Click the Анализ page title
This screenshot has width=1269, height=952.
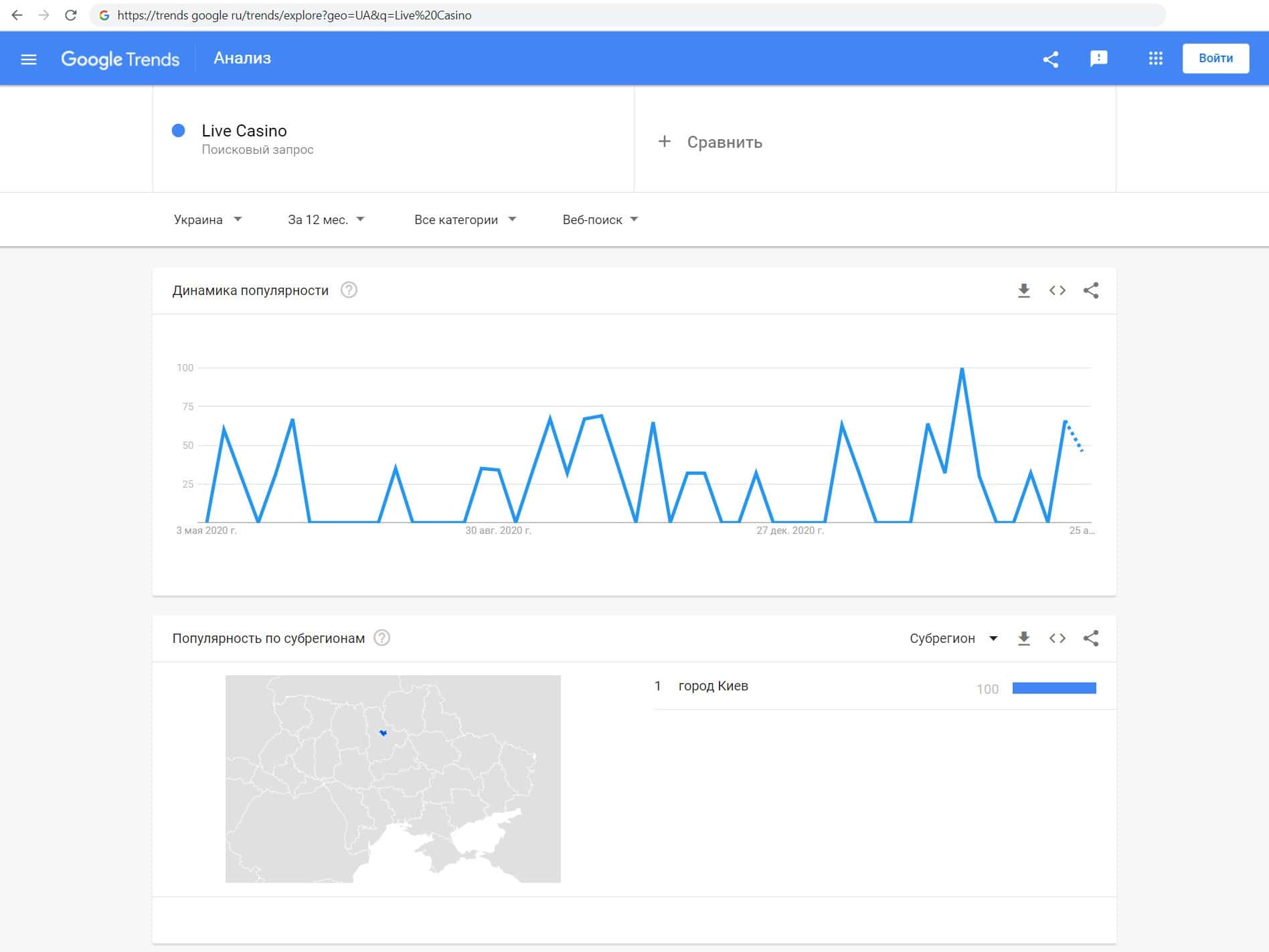tap(242, 58)
